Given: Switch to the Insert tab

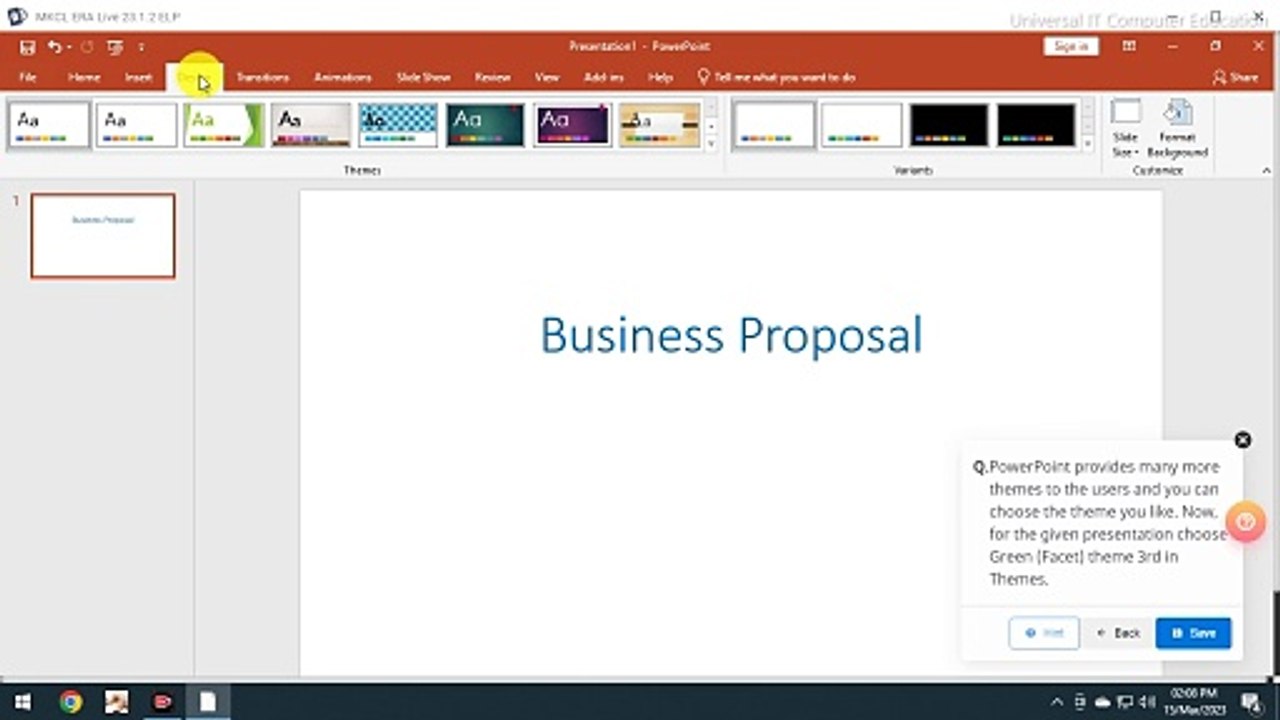Looking at the screenshot, I should pos(138,77).
